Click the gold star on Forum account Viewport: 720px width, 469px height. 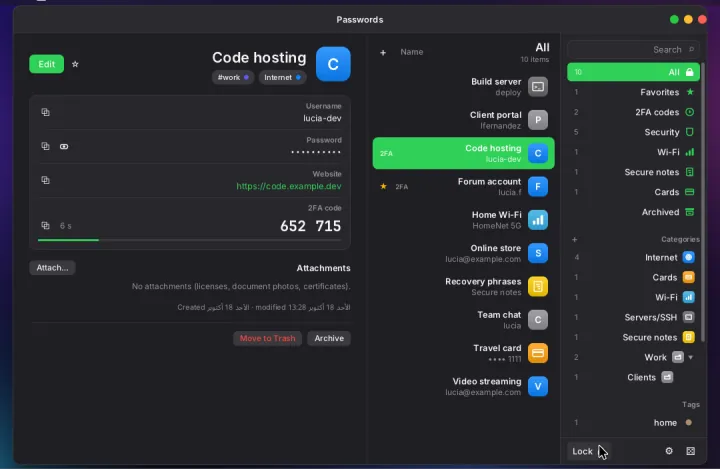(x=383, y=186)
